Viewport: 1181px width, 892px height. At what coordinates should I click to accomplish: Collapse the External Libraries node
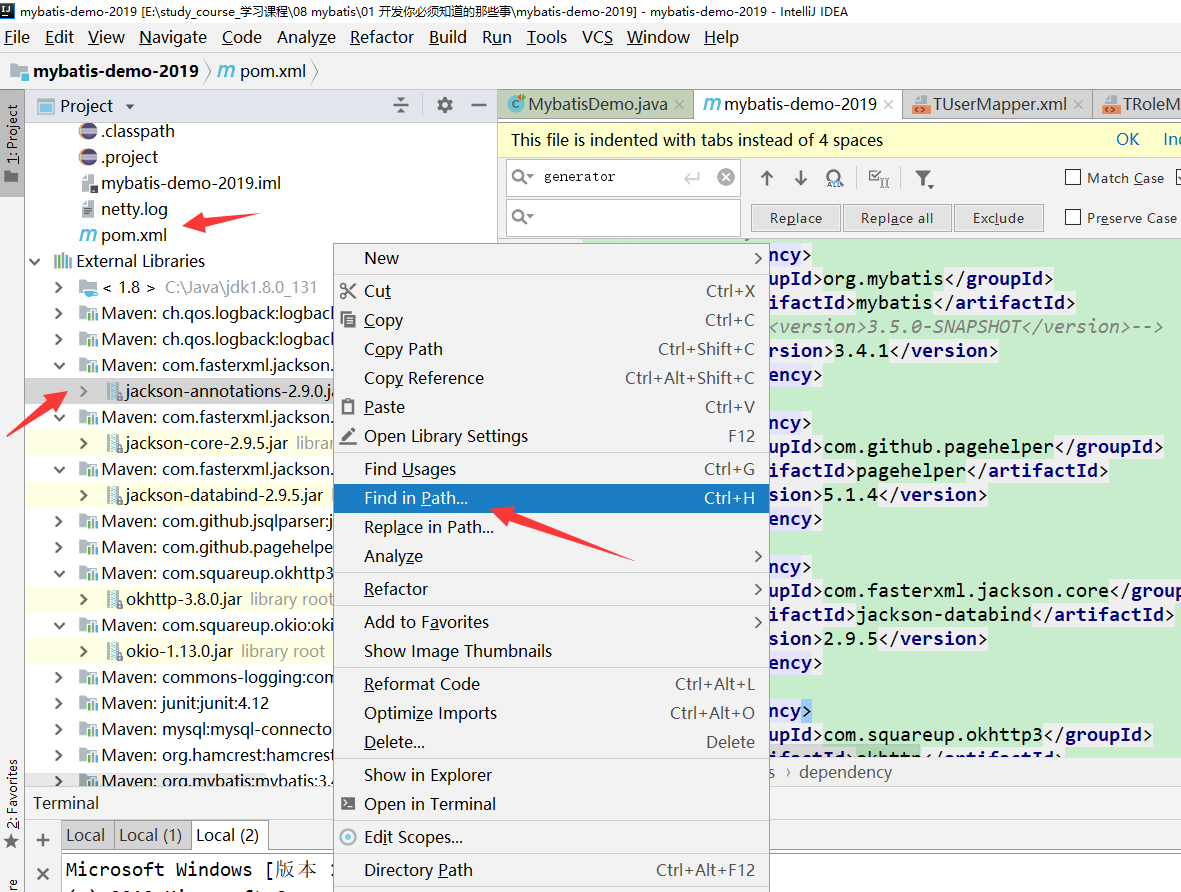(35, 261)
